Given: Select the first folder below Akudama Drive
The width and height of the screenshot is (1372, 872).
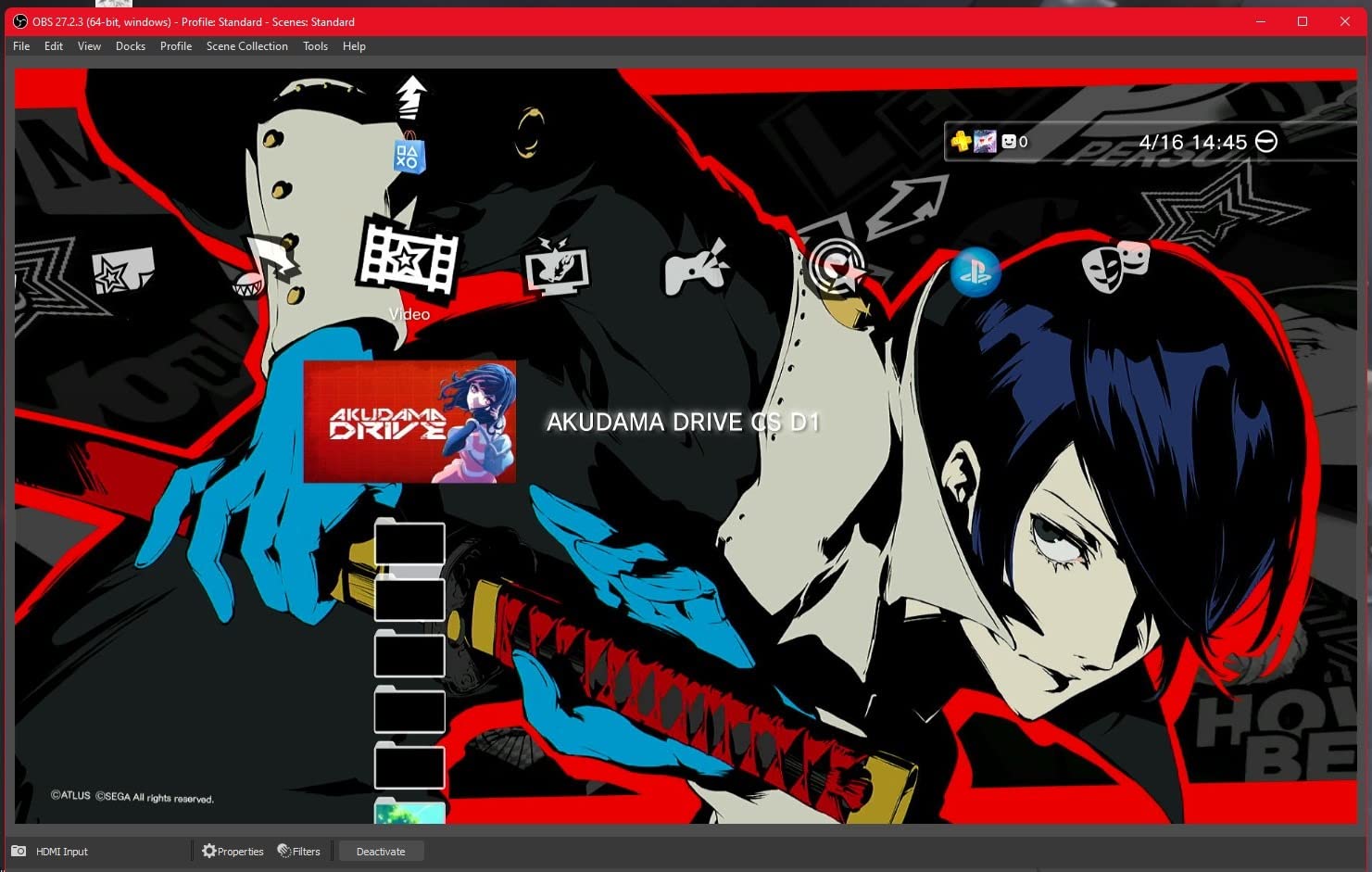Looking at the screenshot, I should tap(409, 542).
